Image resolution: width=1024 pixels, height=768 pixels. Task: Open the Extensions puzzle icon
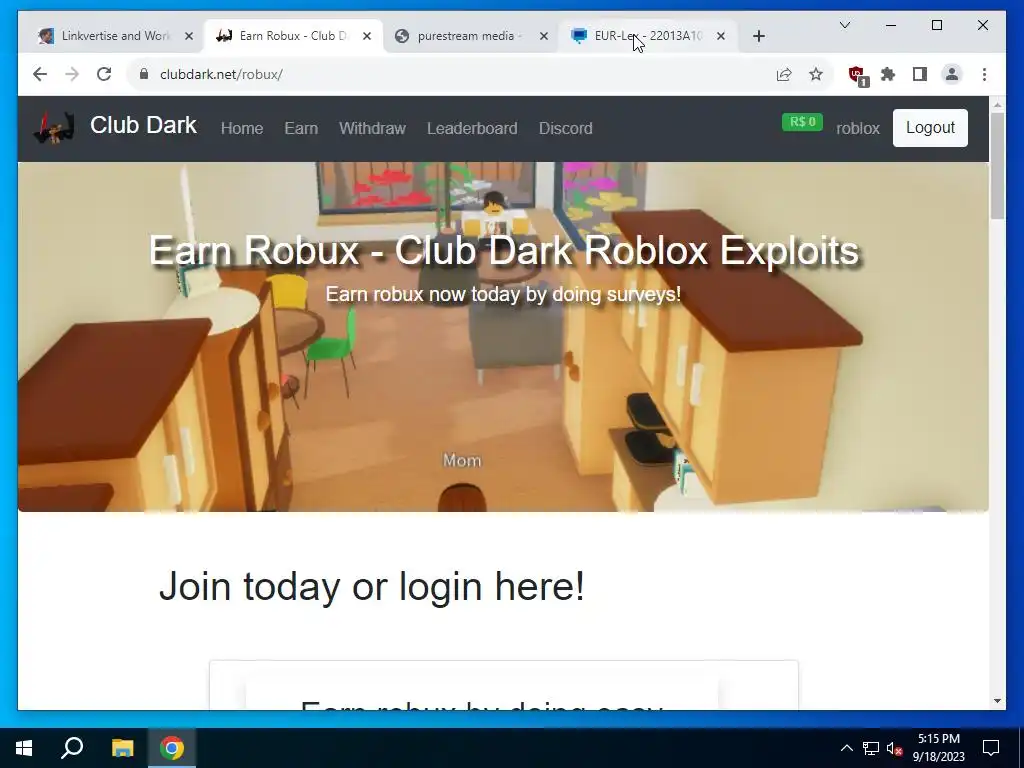pos(888,74)
